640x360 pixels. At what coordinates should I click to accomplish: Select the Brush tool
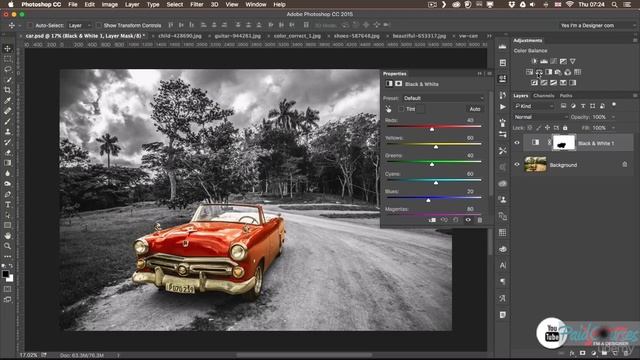tap(7, 121)
